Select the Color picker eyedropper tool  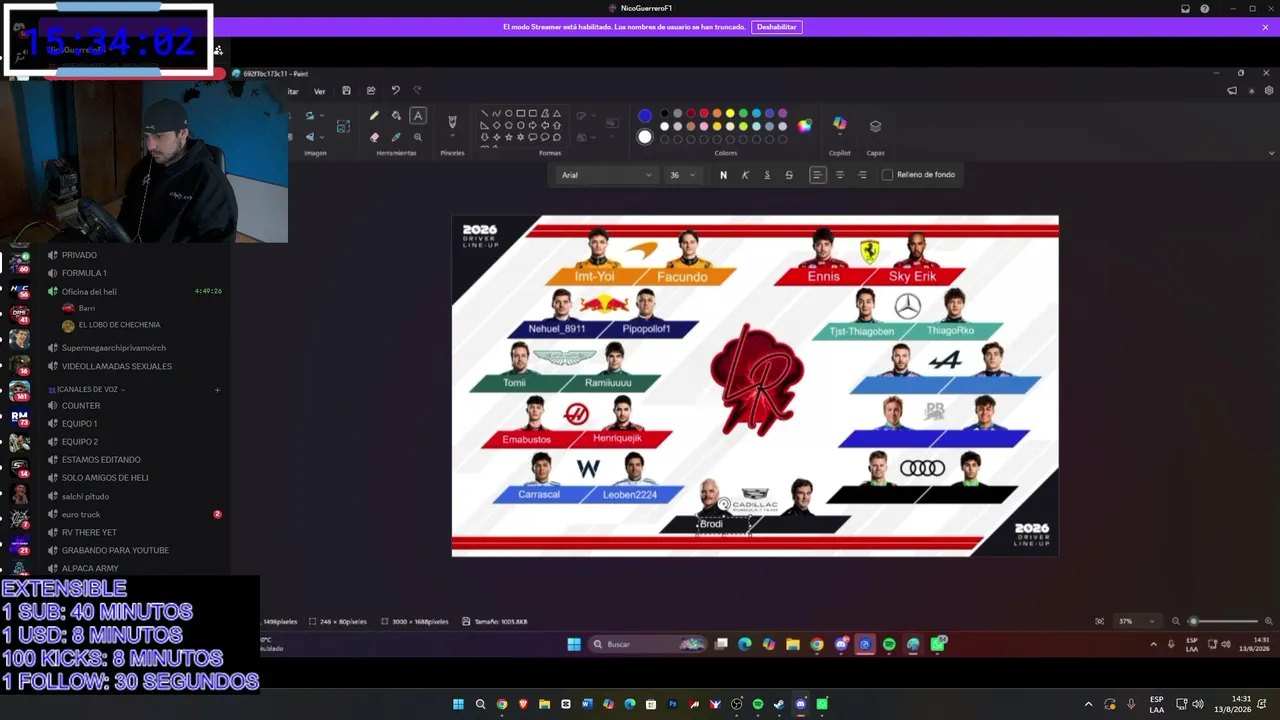click(x=396, y=137)
